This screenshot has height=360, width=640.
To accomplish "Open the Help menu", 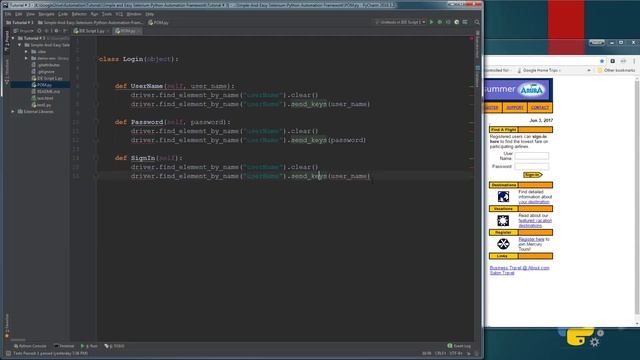I will (150, 14).
